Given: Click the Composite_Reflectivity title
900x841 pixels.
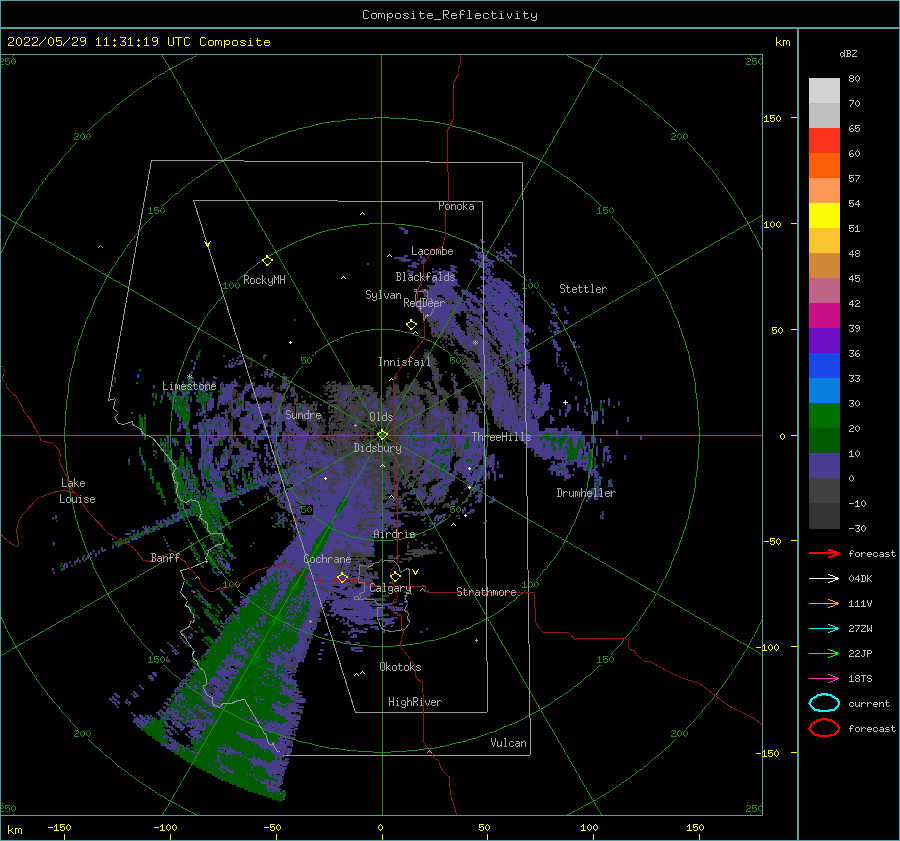Looking at the screenshot, I should point(450,15).
